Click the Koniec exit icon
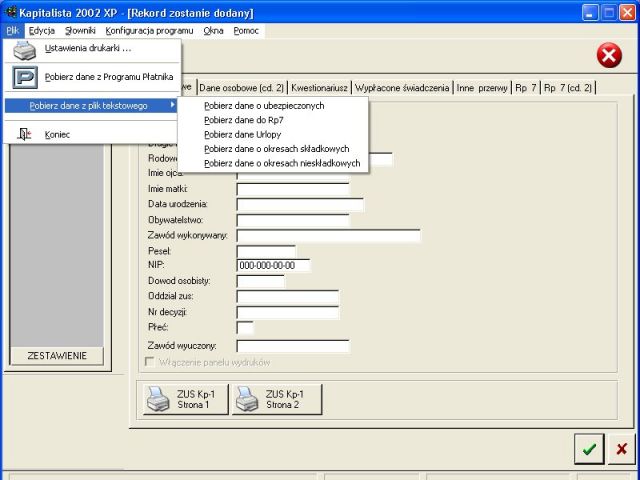640x480 pixels. click(x=24, y=134)
